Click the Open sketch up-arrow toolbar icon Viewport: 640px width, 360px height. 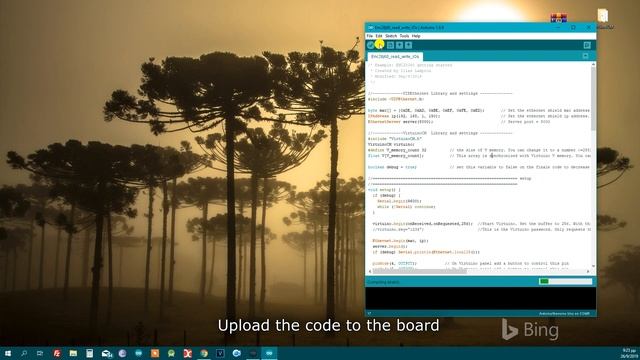coord(399,45)
